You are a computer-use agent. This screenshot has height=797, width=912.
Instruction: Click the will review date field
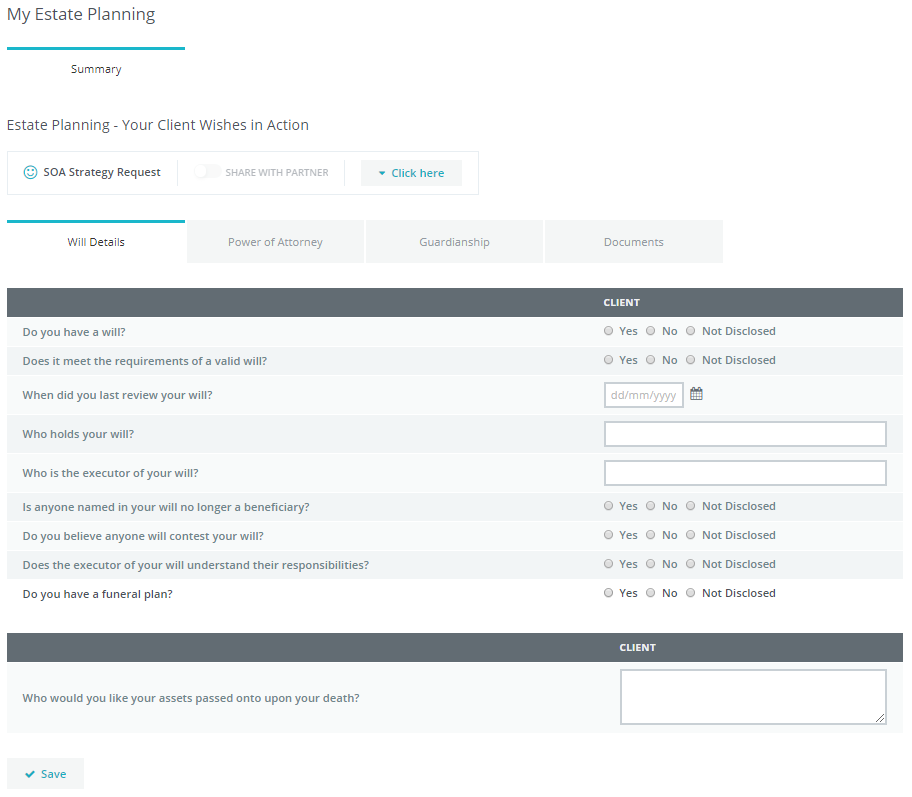(x=643, y=395)
